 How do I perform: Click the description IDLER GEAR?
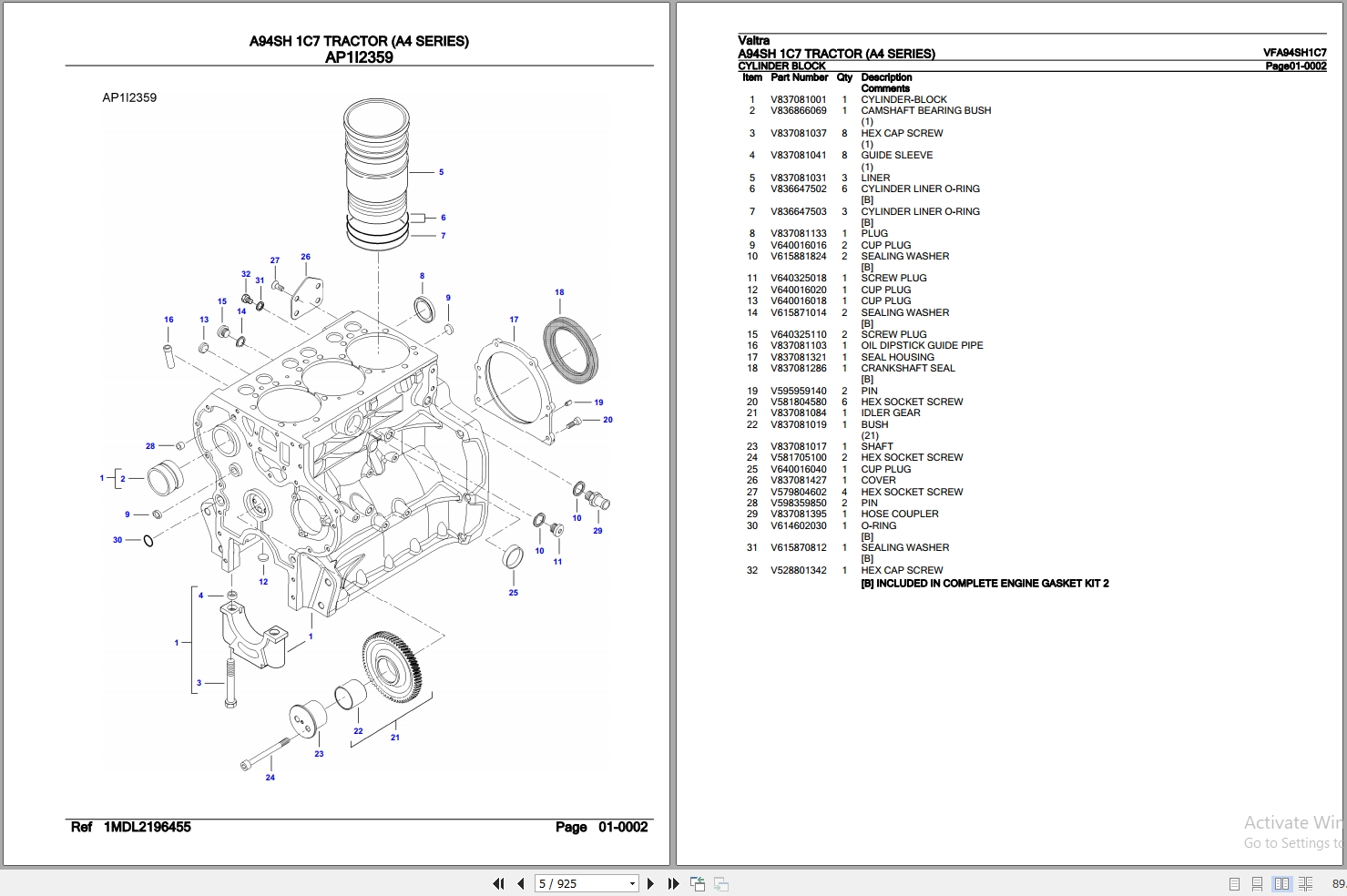point(890,413)
